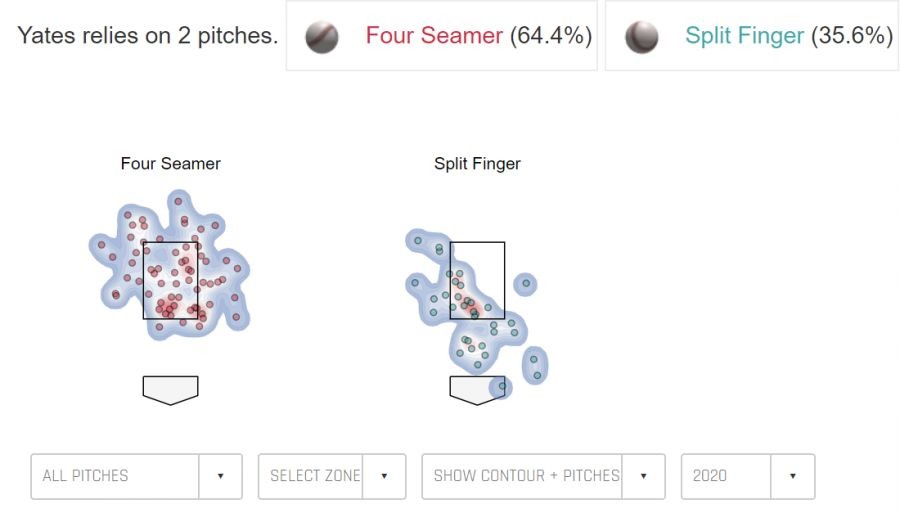The image size is (900, 513).
Task: Click the arrow on the All Pitches selector
Action: 220,476
